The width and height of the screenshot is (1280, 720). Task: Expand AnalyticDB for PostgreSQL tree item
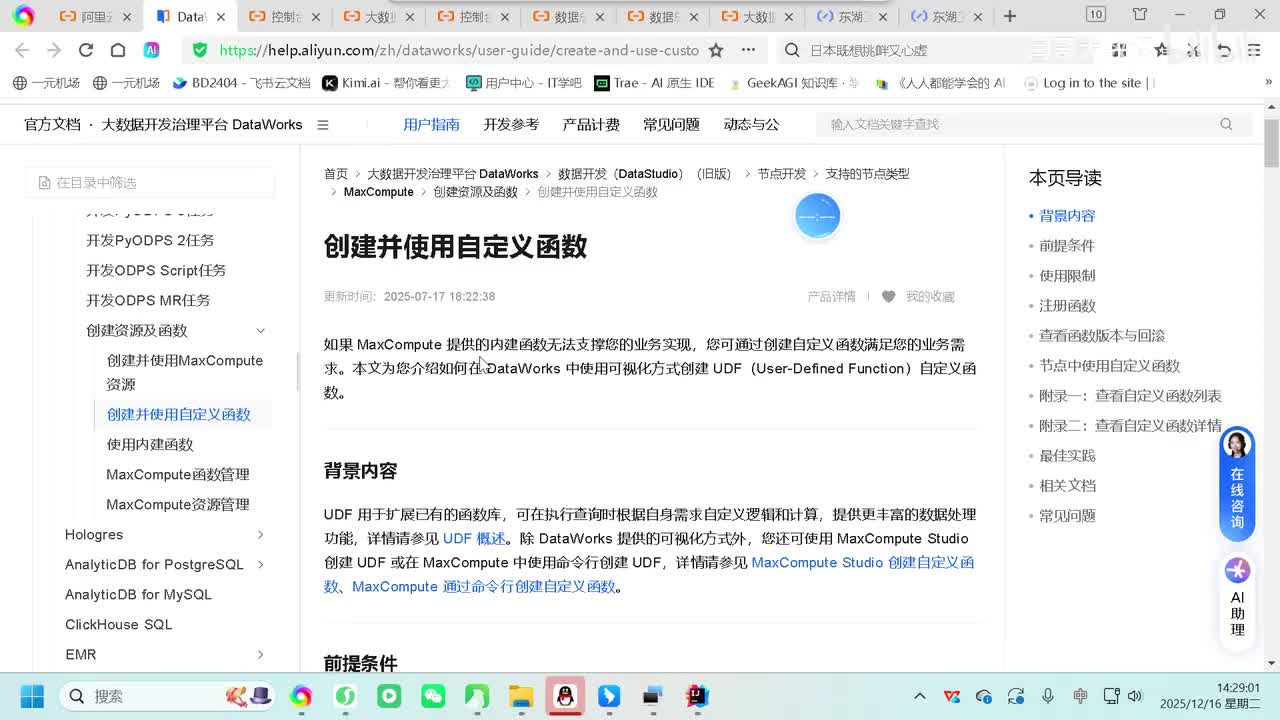click(260, 565)
